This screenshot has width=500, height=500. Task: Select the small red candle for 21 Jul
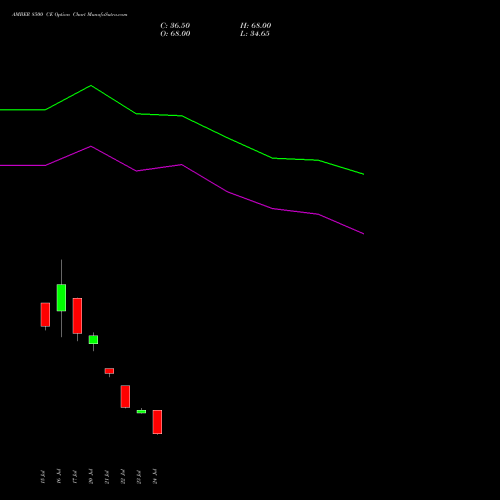109,371
